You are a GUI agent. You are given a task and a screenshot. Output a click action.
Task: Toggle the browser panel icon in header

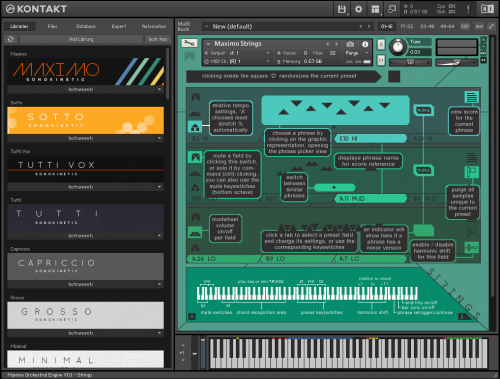(x=375, y=9)
